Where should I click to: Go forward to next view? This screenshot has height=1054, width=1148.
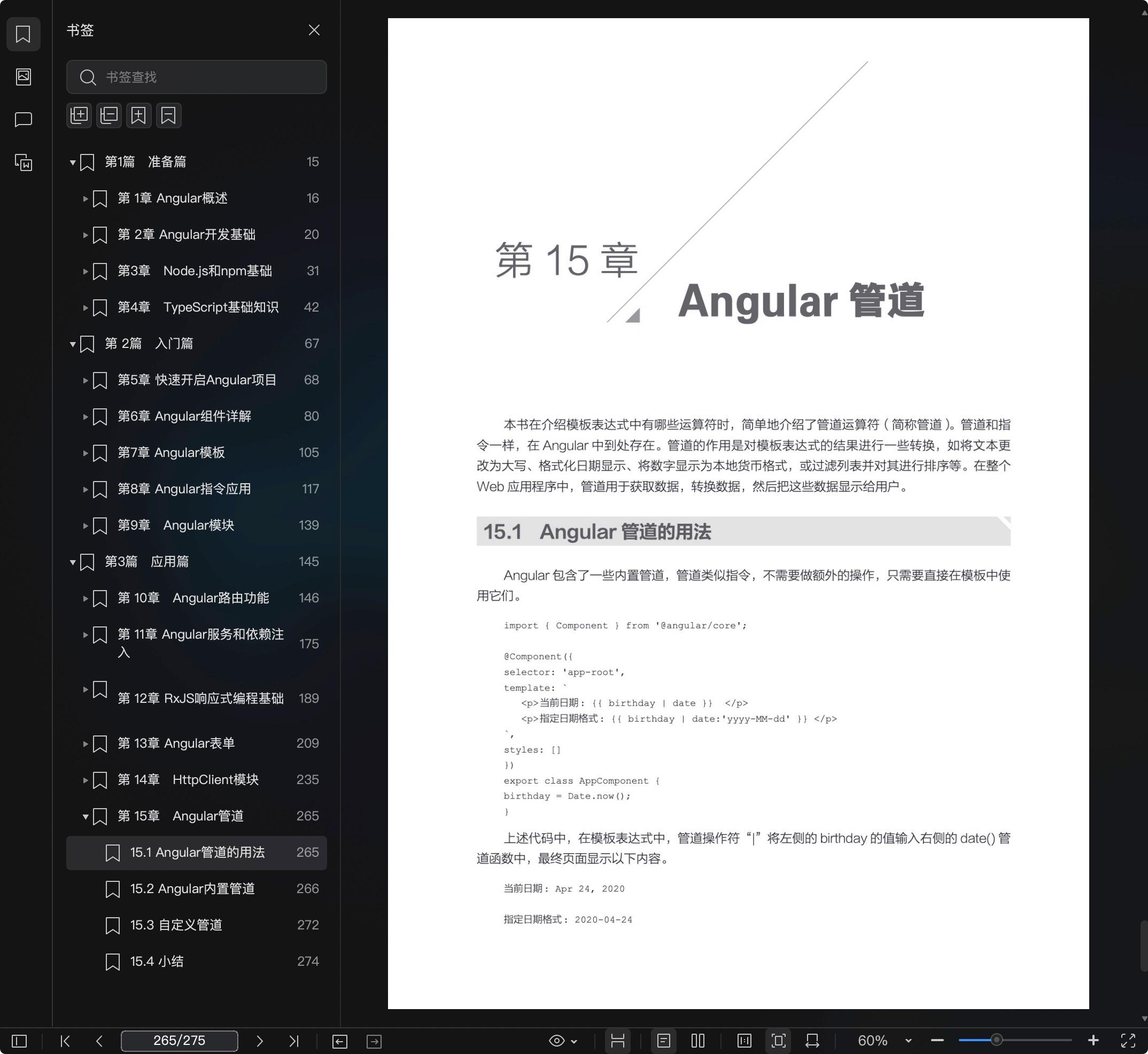[x=374, y=1042]
